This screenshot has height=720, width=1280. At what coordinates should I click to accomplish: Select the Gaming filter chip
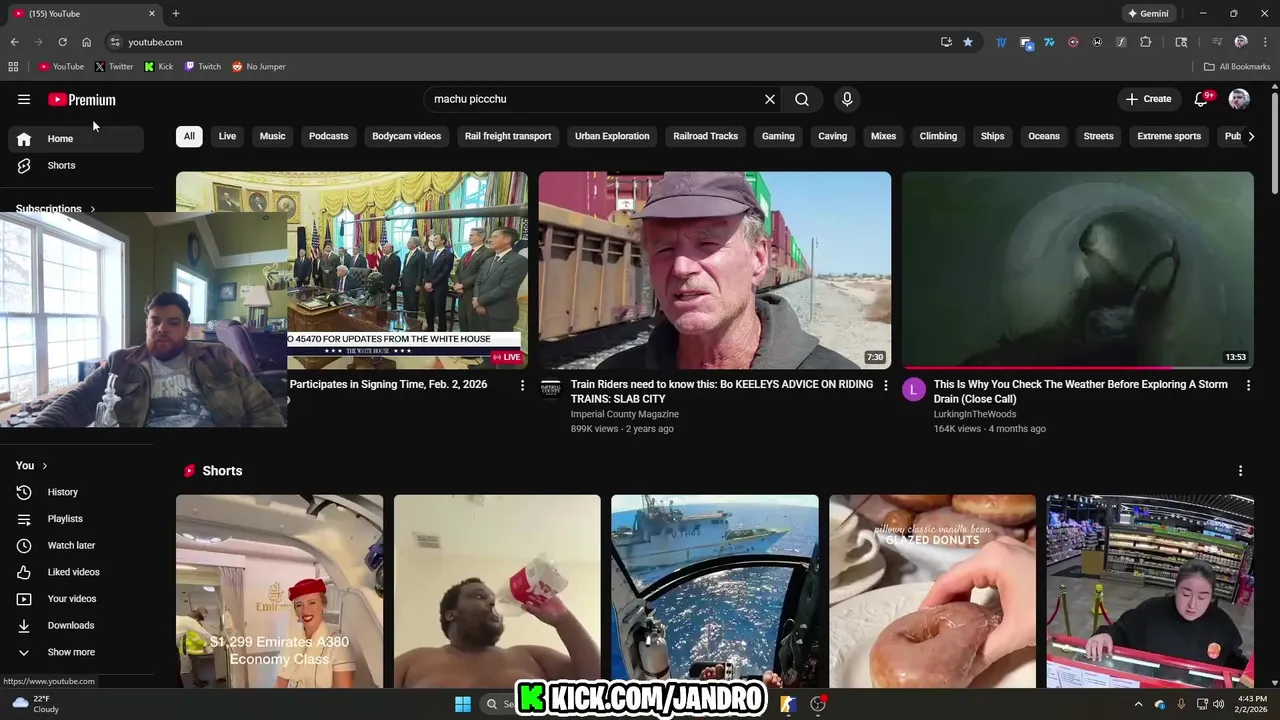click(x=778, y=136)
